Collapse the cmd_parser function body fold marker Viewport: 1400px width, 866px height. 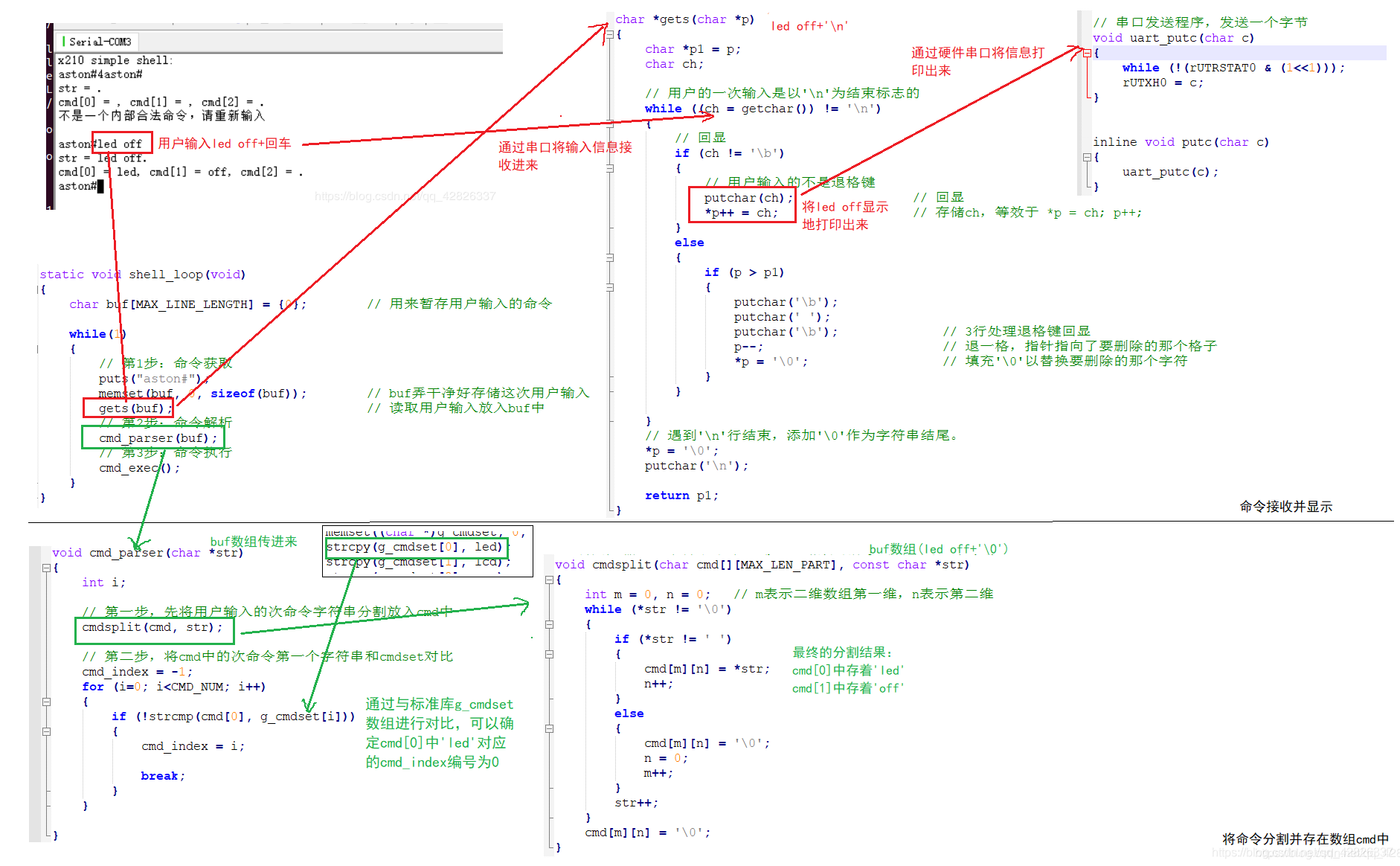pos(46,568)
